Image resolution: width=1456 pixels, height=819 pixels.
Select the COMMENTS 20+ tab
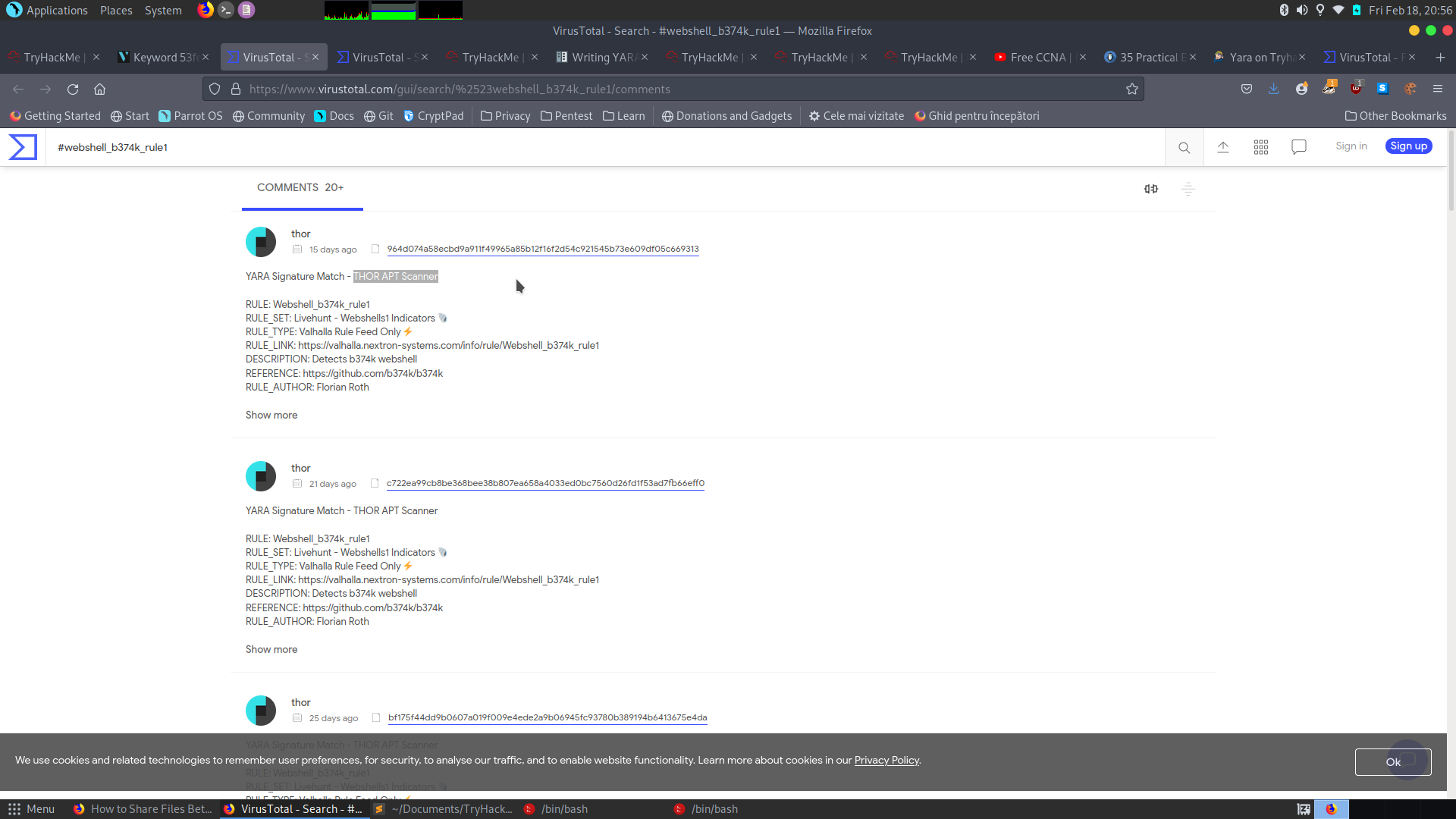point(300,187)
